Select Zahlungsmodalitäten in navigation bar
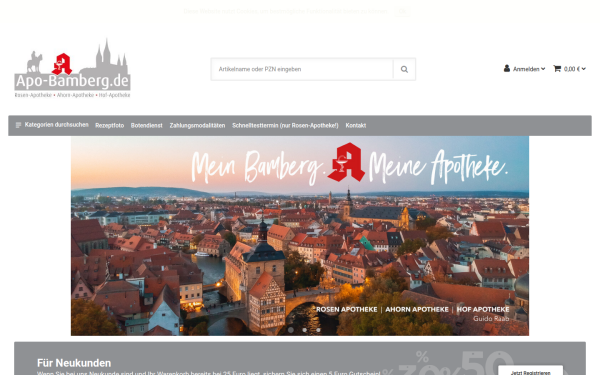Viewport: 600px width, 375px height. click(x=197, y=126)
